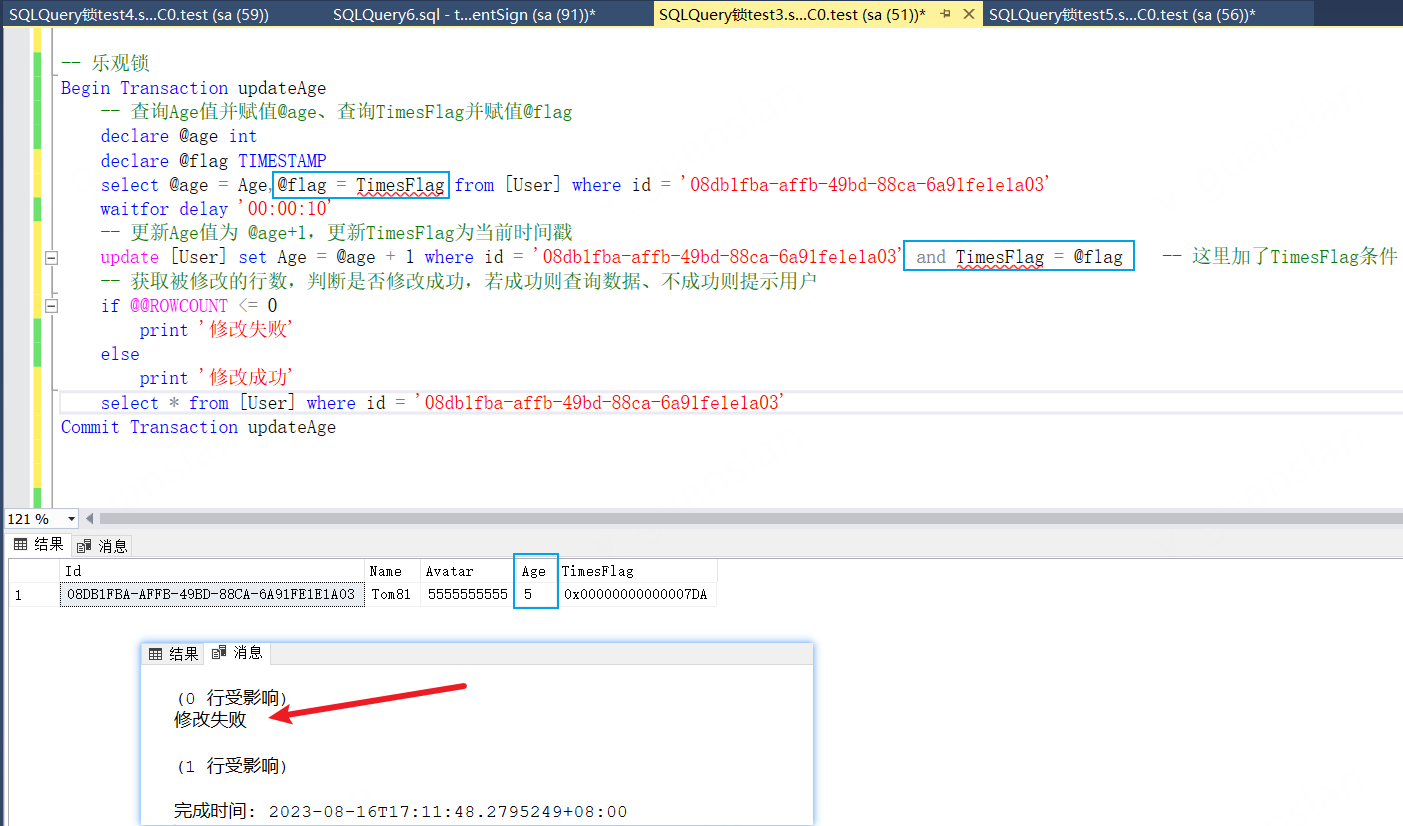Select the Id GUID cell in row 1
The height and width of the screenshot is (826, 1403).
click(211, 594)
